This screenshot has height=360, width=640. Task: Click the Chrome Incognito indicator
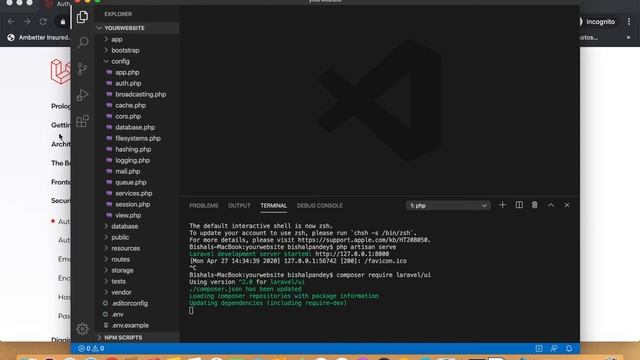(597, 22)
